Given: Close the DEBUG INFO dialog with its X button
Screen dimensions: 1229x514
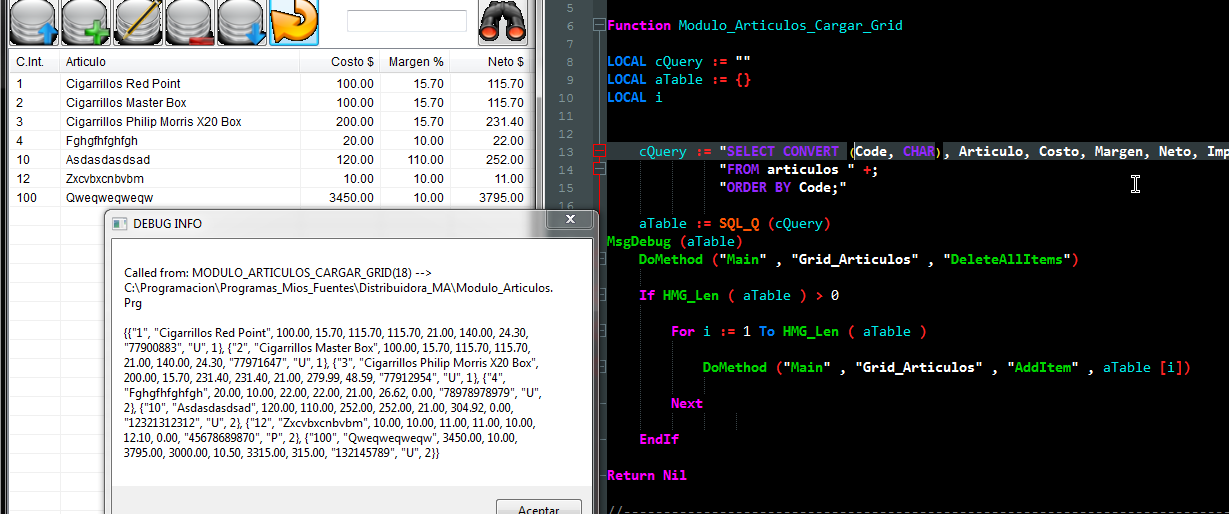Looking at the screenshot, I should [572, 219].
